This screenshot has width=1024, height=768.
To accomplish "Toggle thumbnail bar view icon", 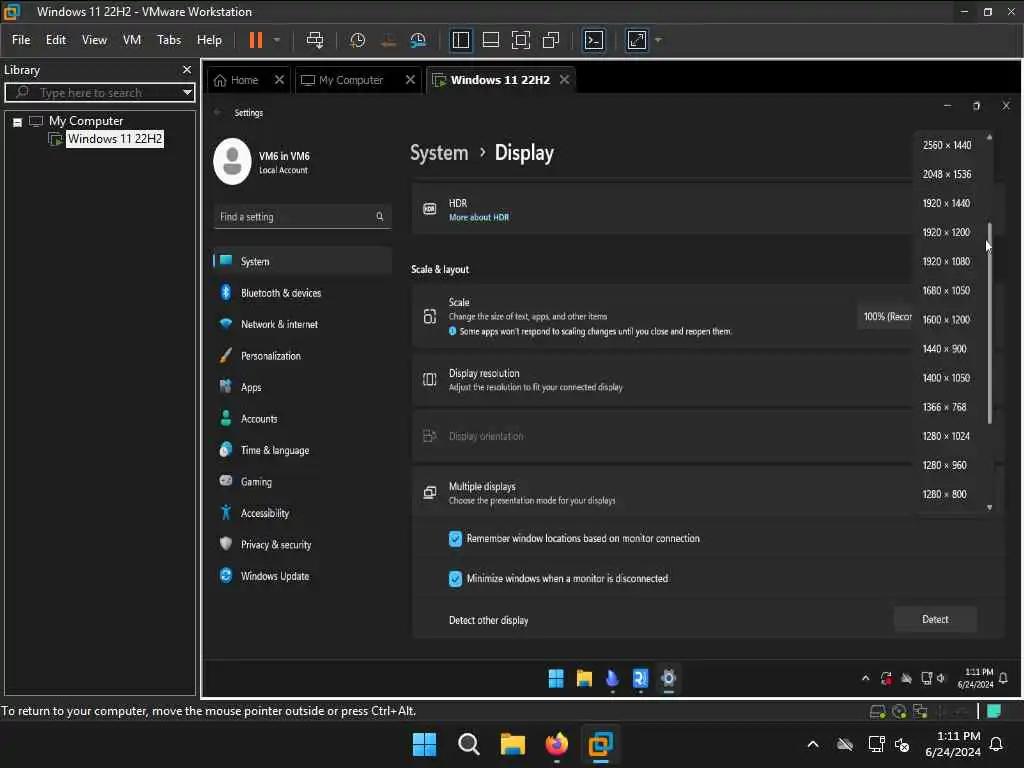I will (x=490, y=40).
